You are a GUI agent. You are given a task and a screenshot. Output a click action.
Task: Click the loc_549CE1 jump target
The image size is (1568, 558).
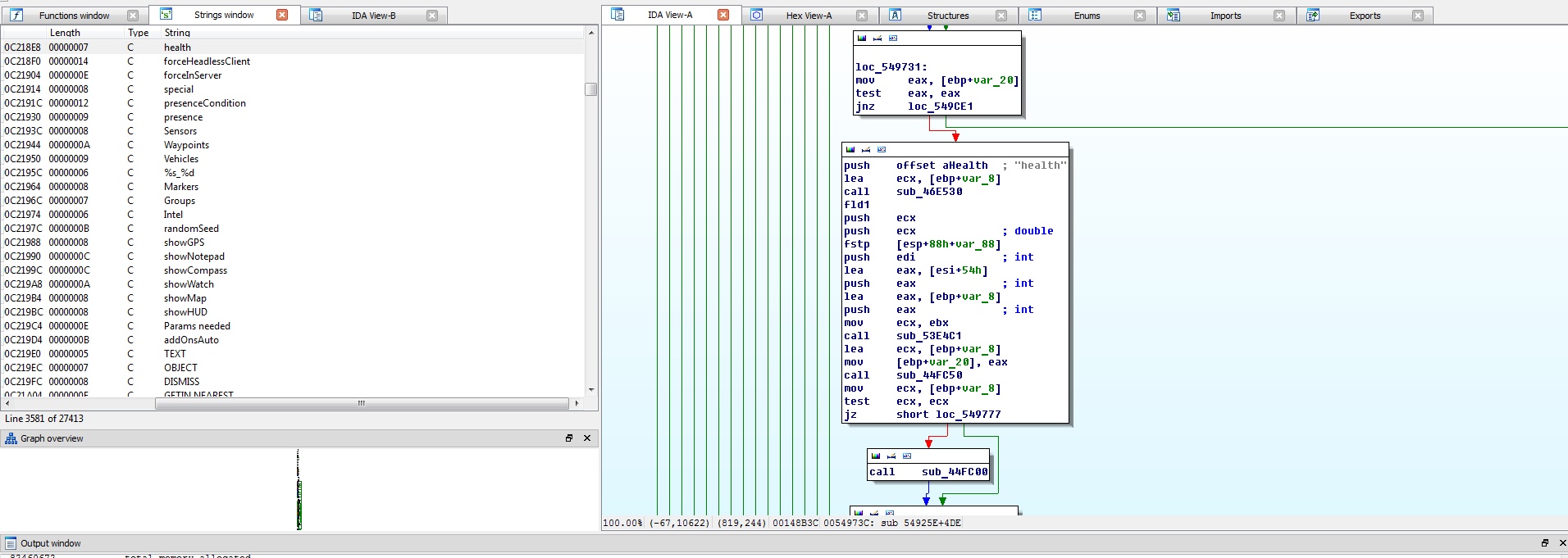tap(941, 107)
